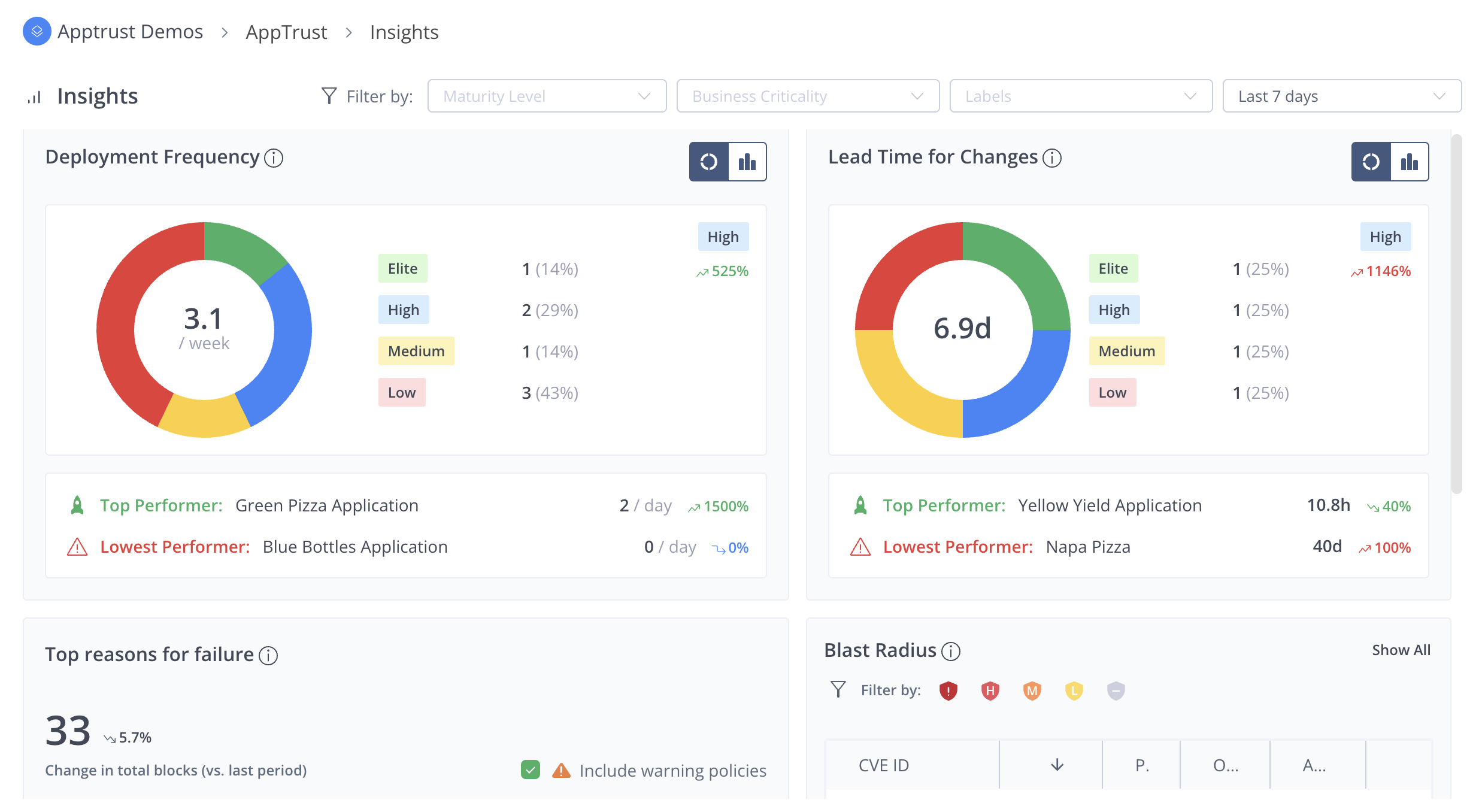1479x812 pixels.
Task: Open the Business Criticality dropdown
Action: tap(807, 96)
